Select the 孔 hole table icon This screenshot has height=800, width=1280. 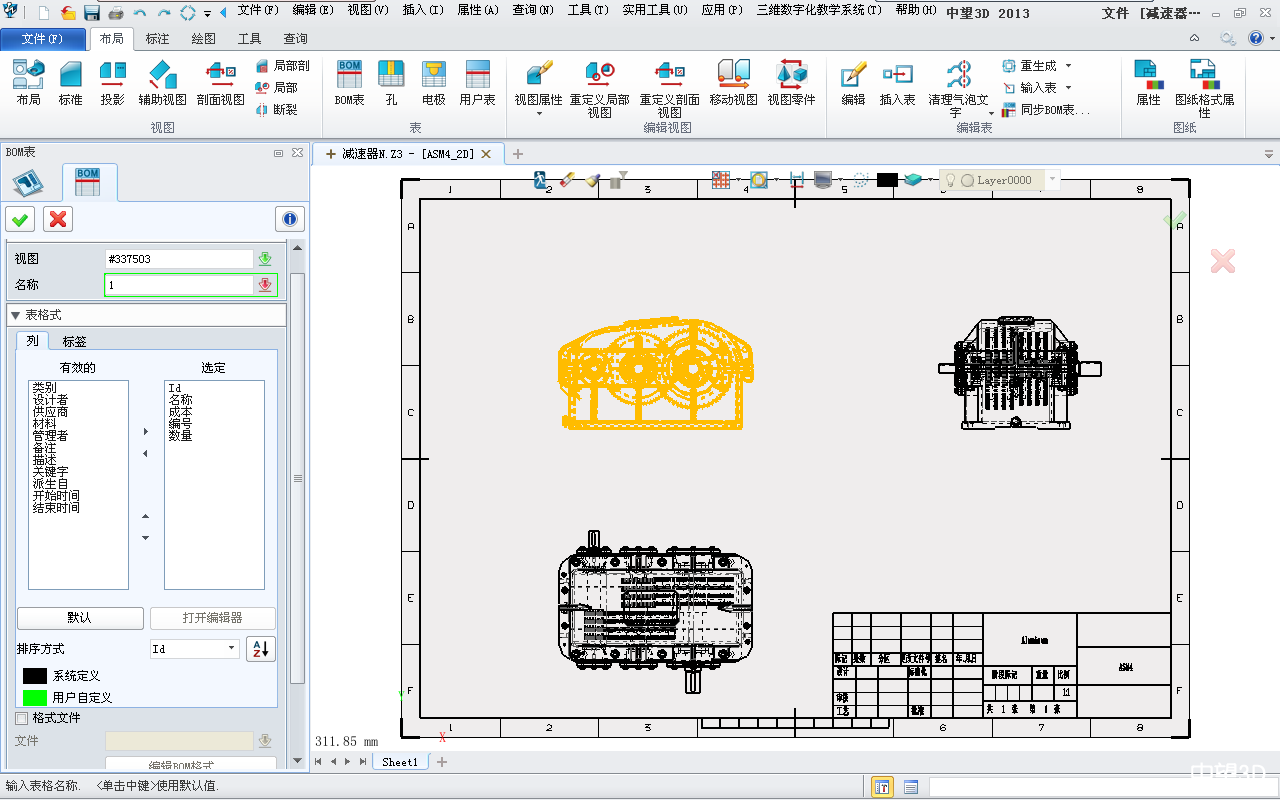pyautogui.click(x=391, y=82)
